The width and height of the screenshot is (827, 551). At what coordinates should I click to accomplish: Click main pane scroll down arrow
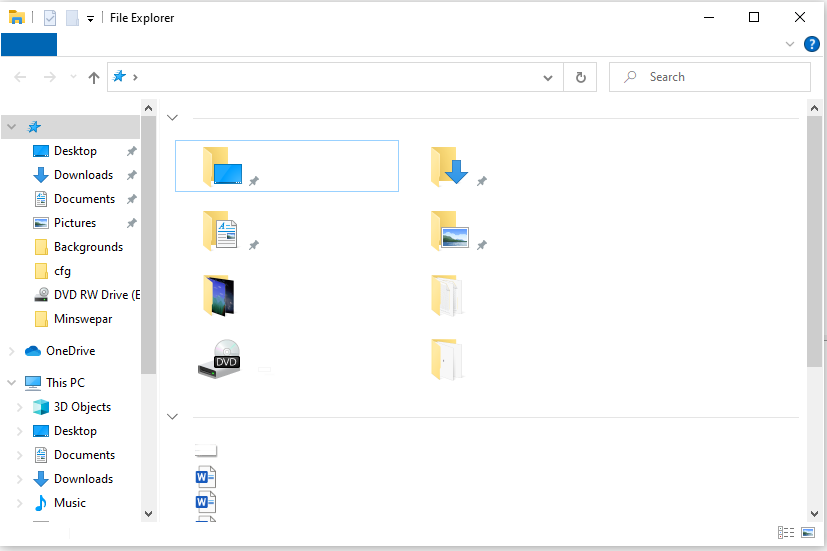pos(814,514)
